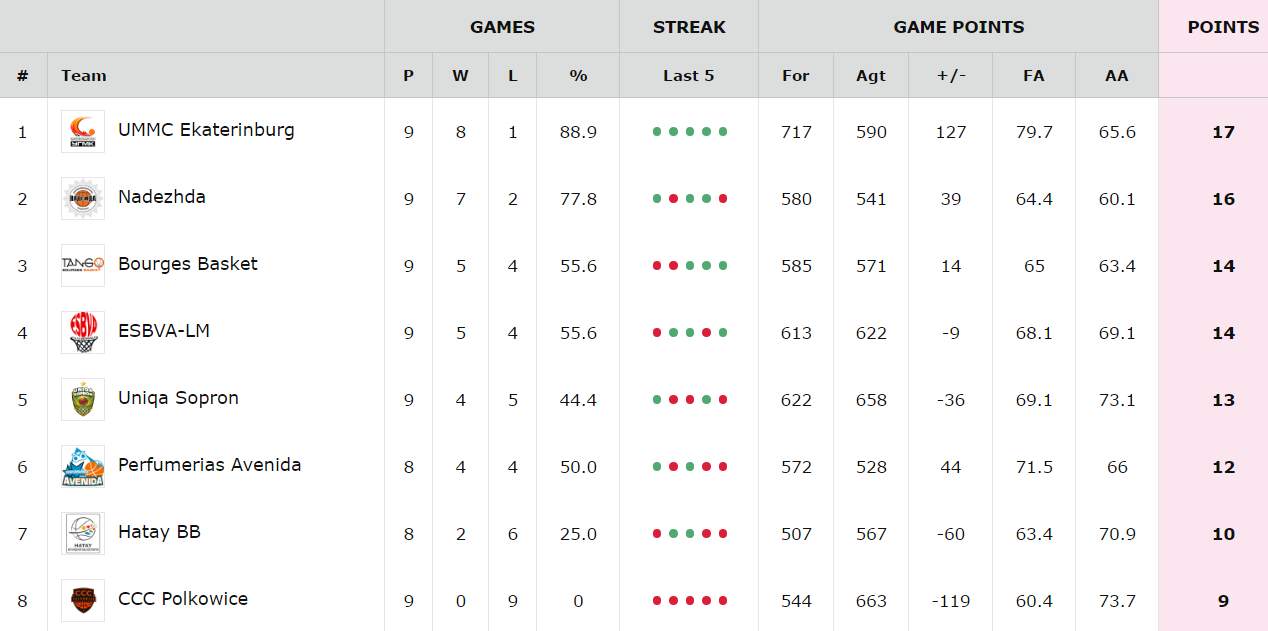Select the ESBVA-LM basketball hoop logo
The height and width of the screenshot is (631, 1268).
tap(83, 333)
